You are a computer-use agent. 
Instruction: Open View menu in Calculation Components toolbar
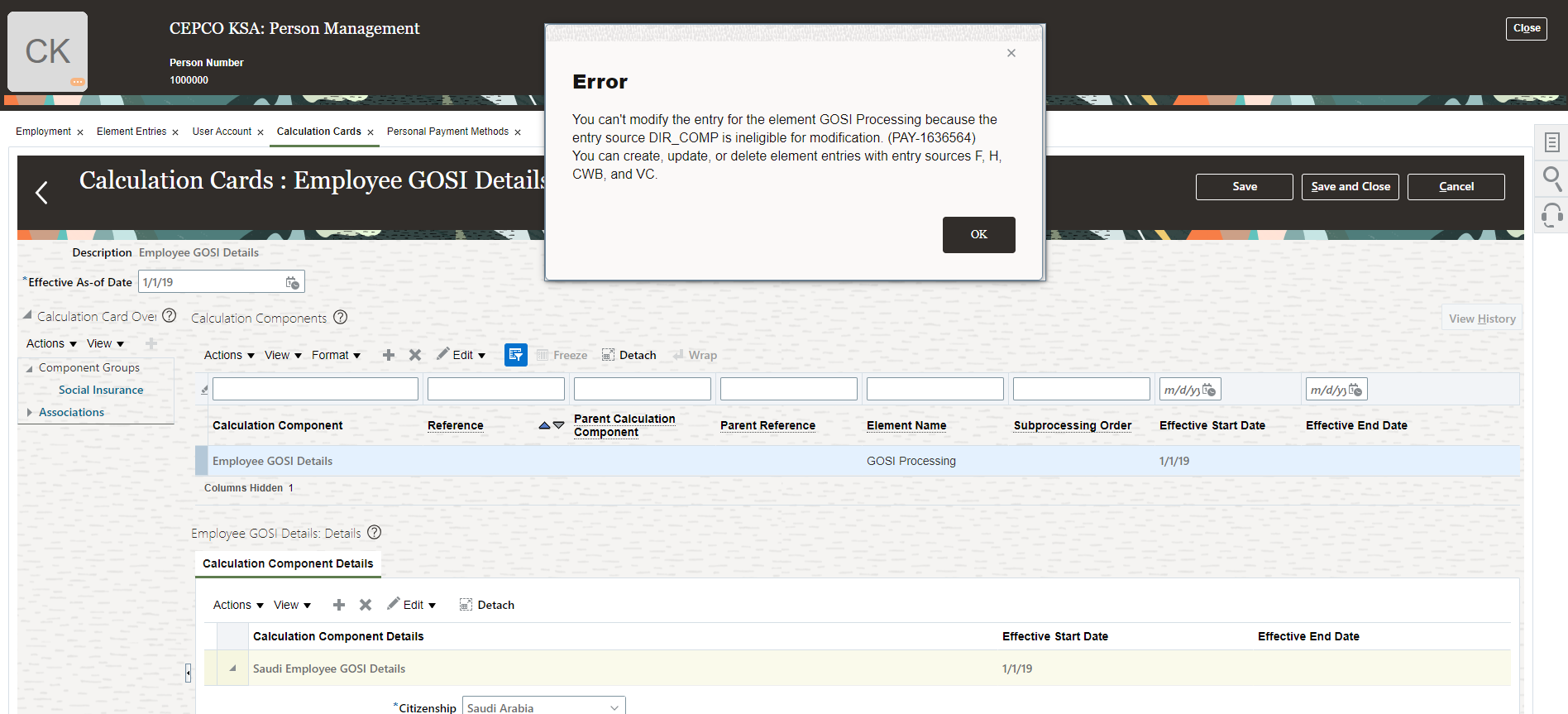click(x=283, y=355)
